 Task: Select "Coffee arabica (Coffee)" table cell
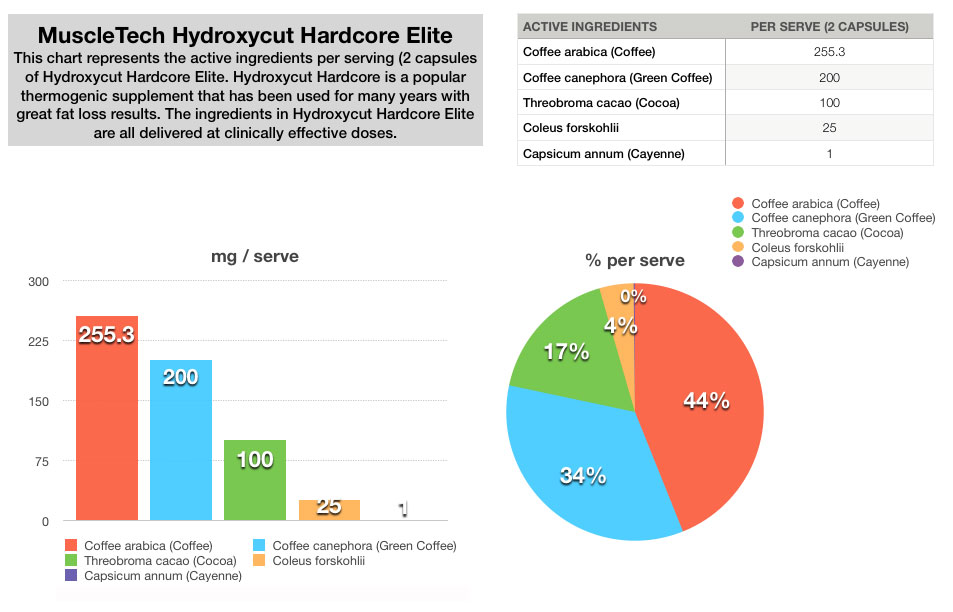pos(621,52)
